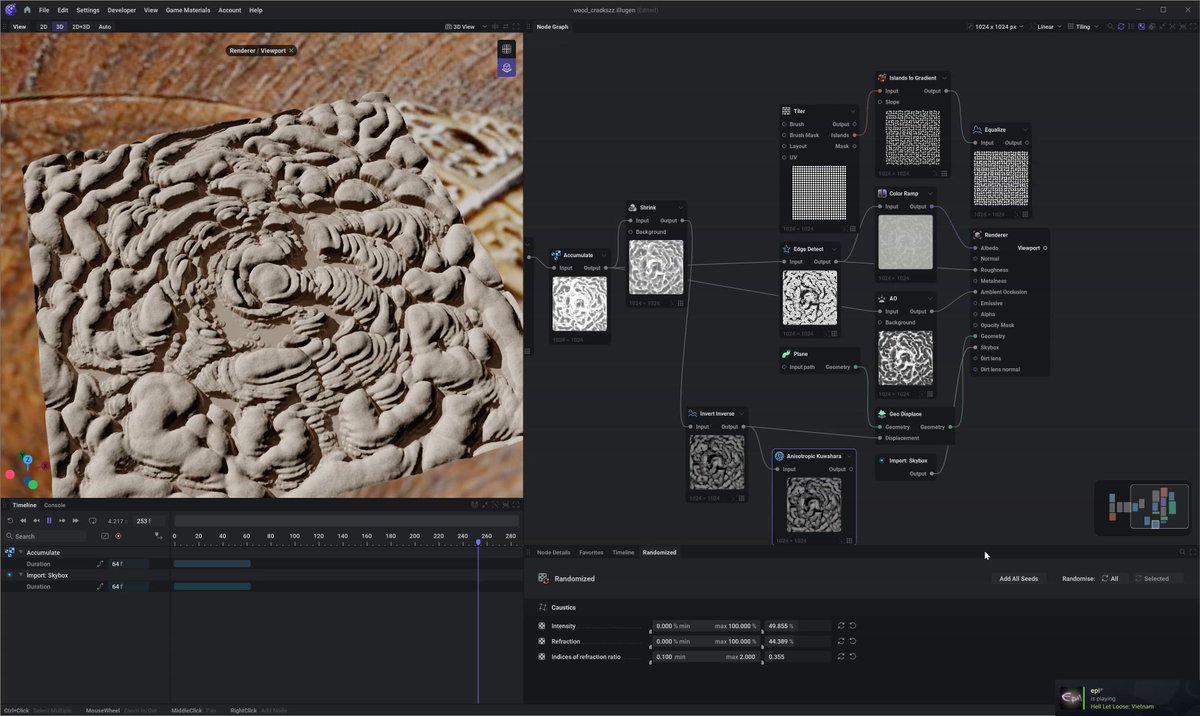Pause timeline playback
Image resolution: width=1200 pixels, height=716 pixels.
[49, 521]
